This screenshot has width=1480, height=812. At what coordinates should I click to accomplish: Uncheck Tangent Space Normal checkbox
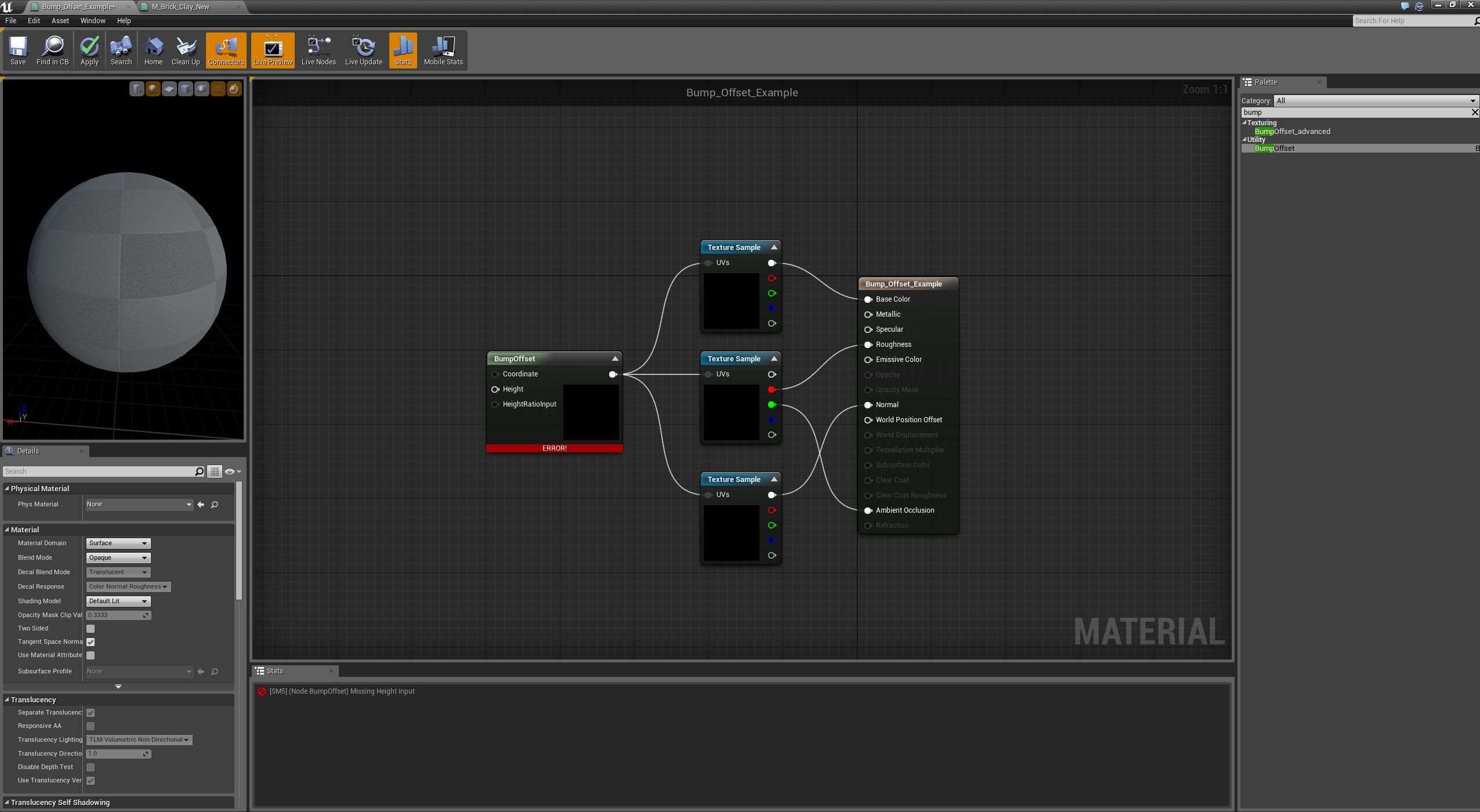(x=91, y=642)
